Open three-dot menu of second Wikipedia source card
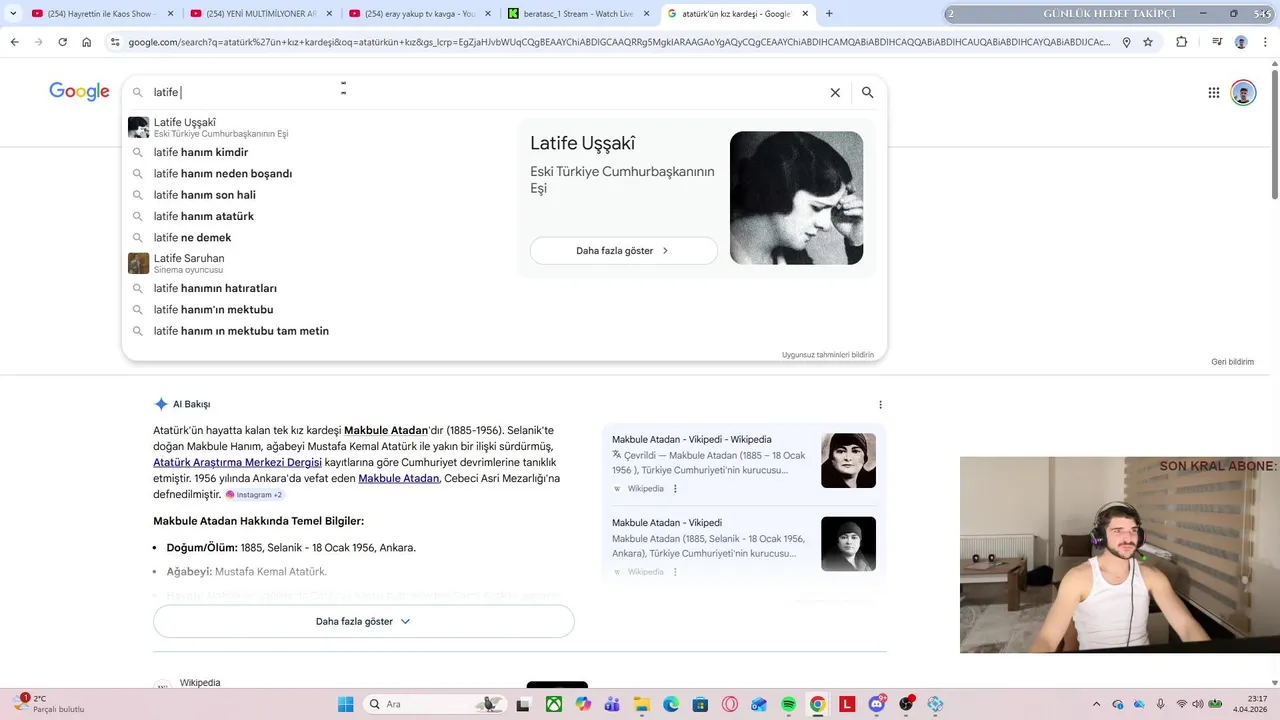 click(675, 572)
